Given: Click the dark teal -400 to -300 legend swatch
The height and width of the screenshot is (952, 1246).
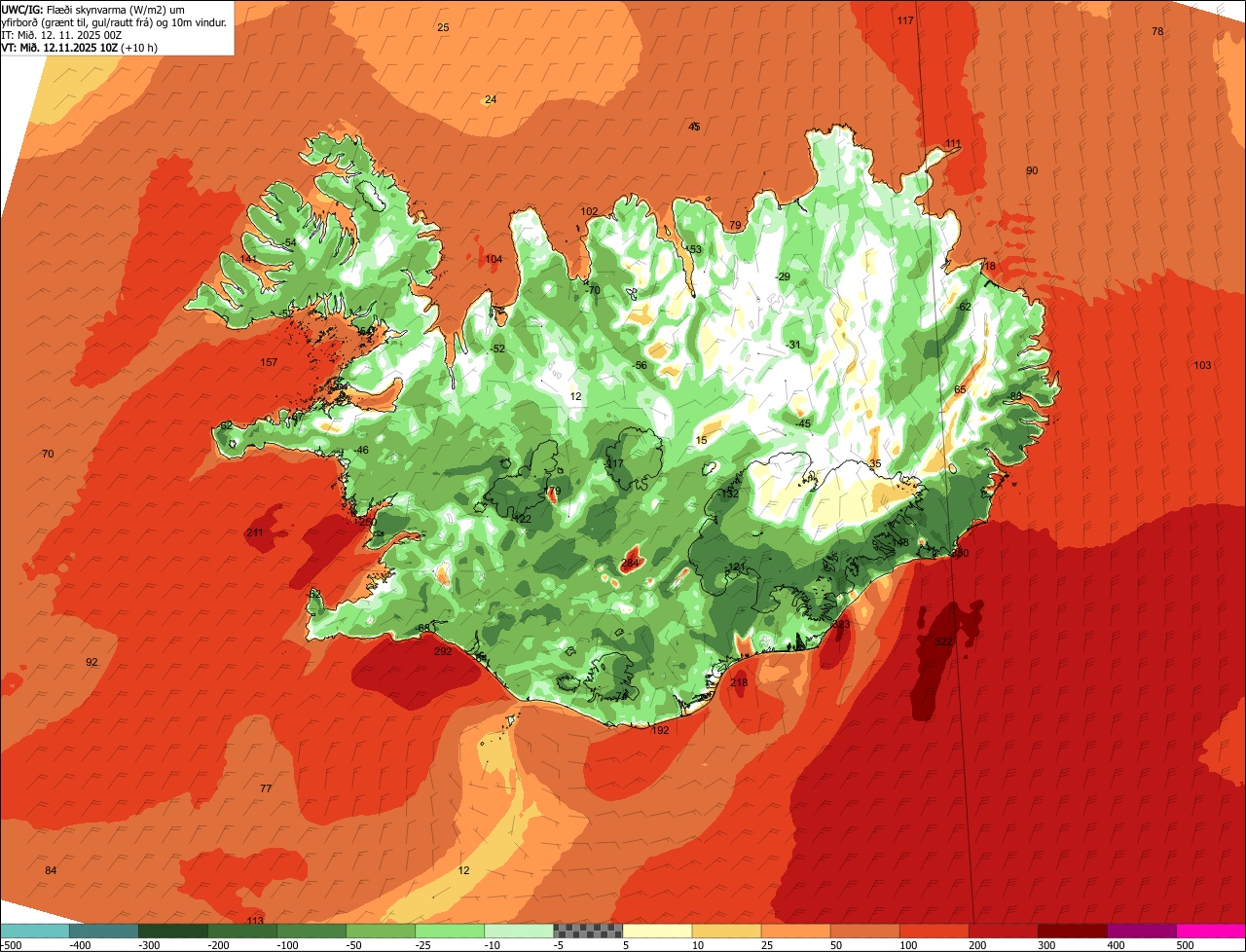Looking at the screenshot, I should point(103,931).
